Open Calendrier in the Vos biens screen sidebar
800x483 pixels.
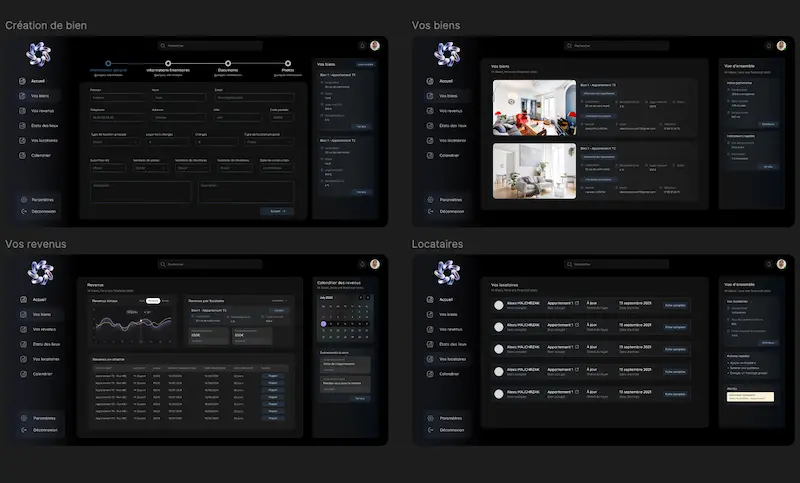(443, 155)
